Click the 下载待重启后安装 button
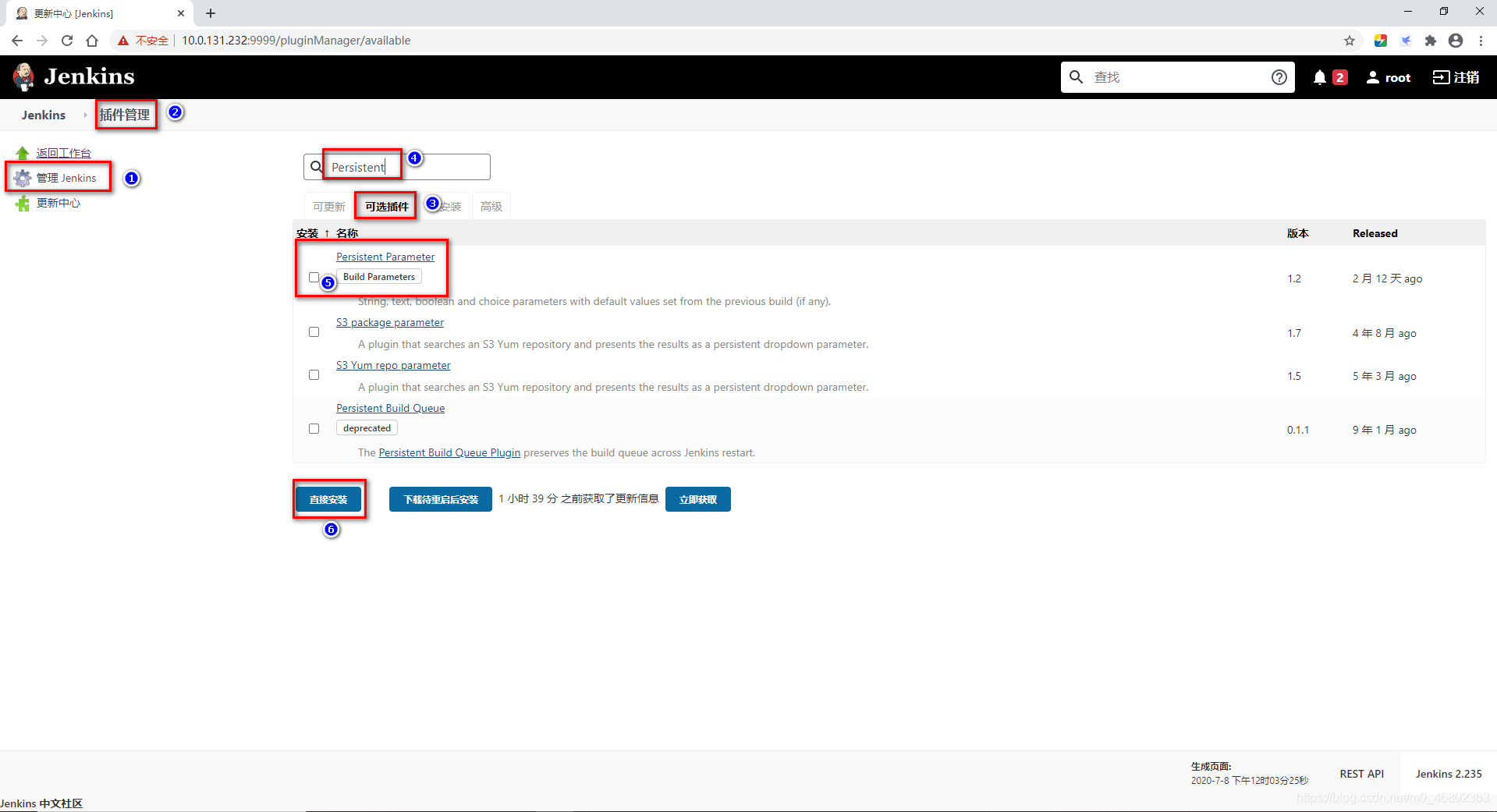The height and width of the screenshot is (812, 1497). pos(441,499)
